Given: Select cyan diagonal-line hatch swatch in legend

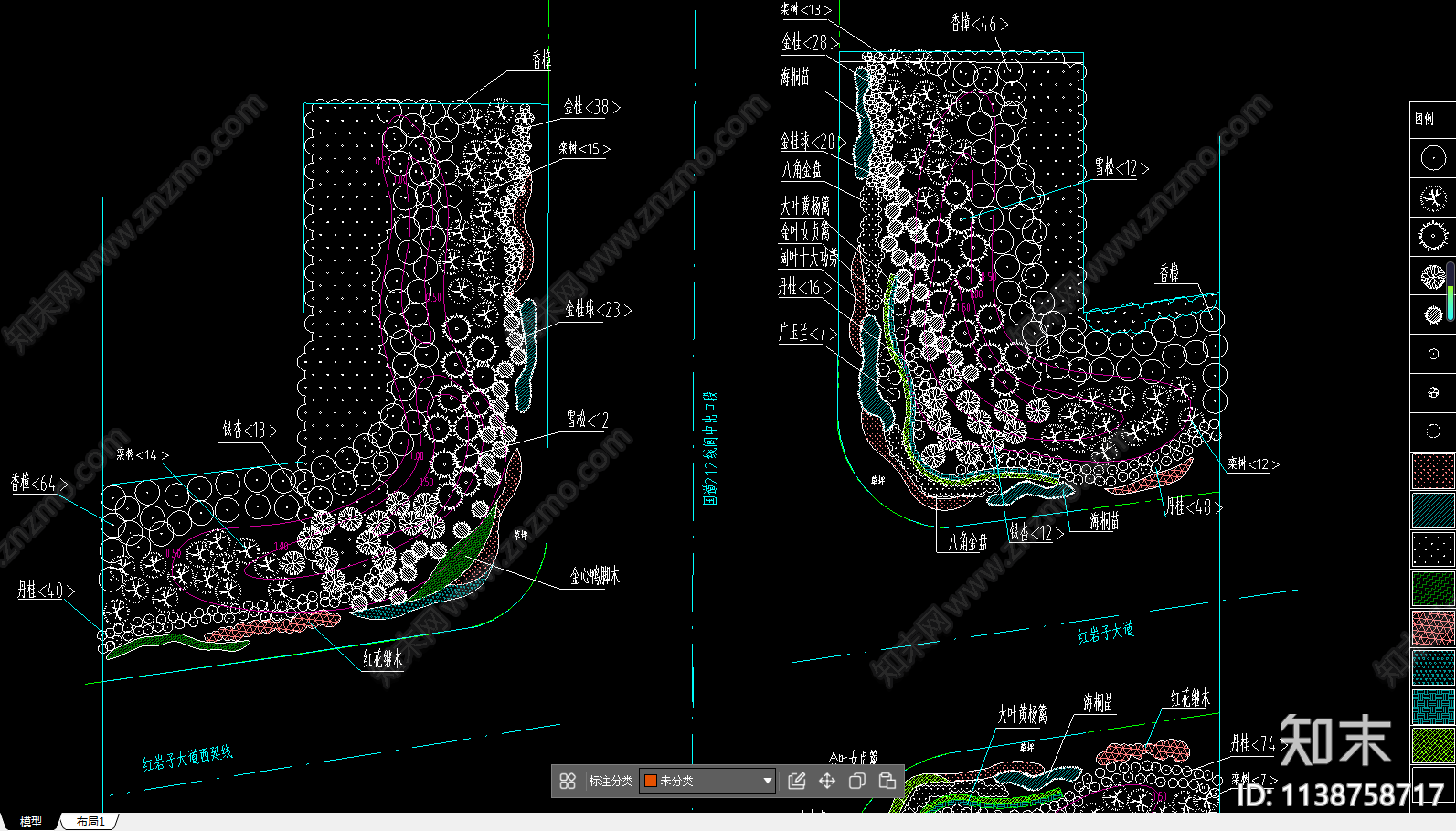Looking at the screenshot, I should pyautogui.click(x=1432, y=510).
